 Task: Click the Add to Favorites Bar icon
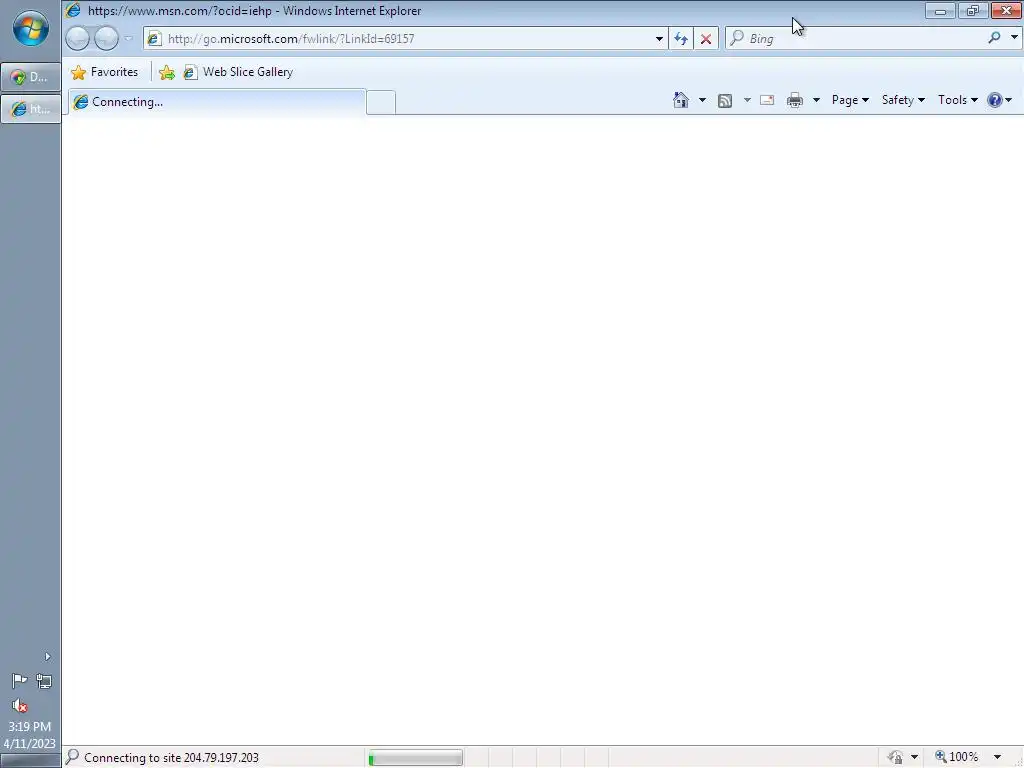point(167,72)
